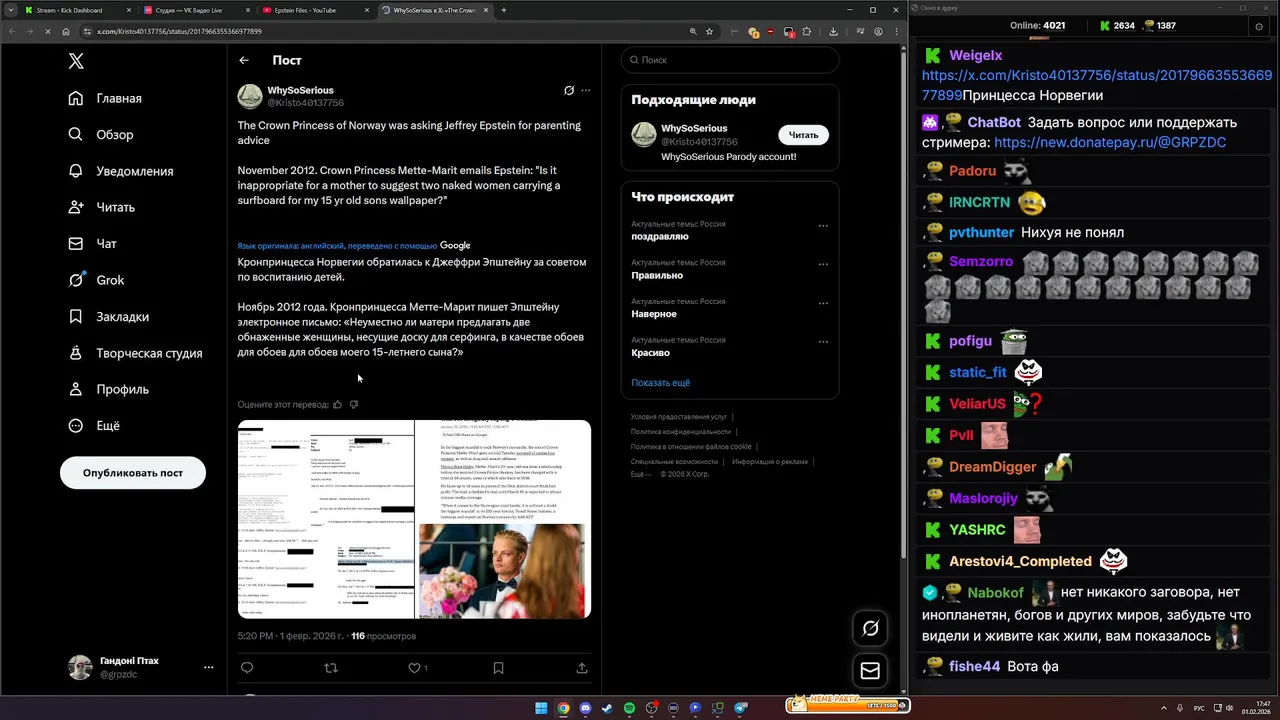The image size is (1280, 720).
Task: Open Чат messages in the sidebar
Action: 92,243
